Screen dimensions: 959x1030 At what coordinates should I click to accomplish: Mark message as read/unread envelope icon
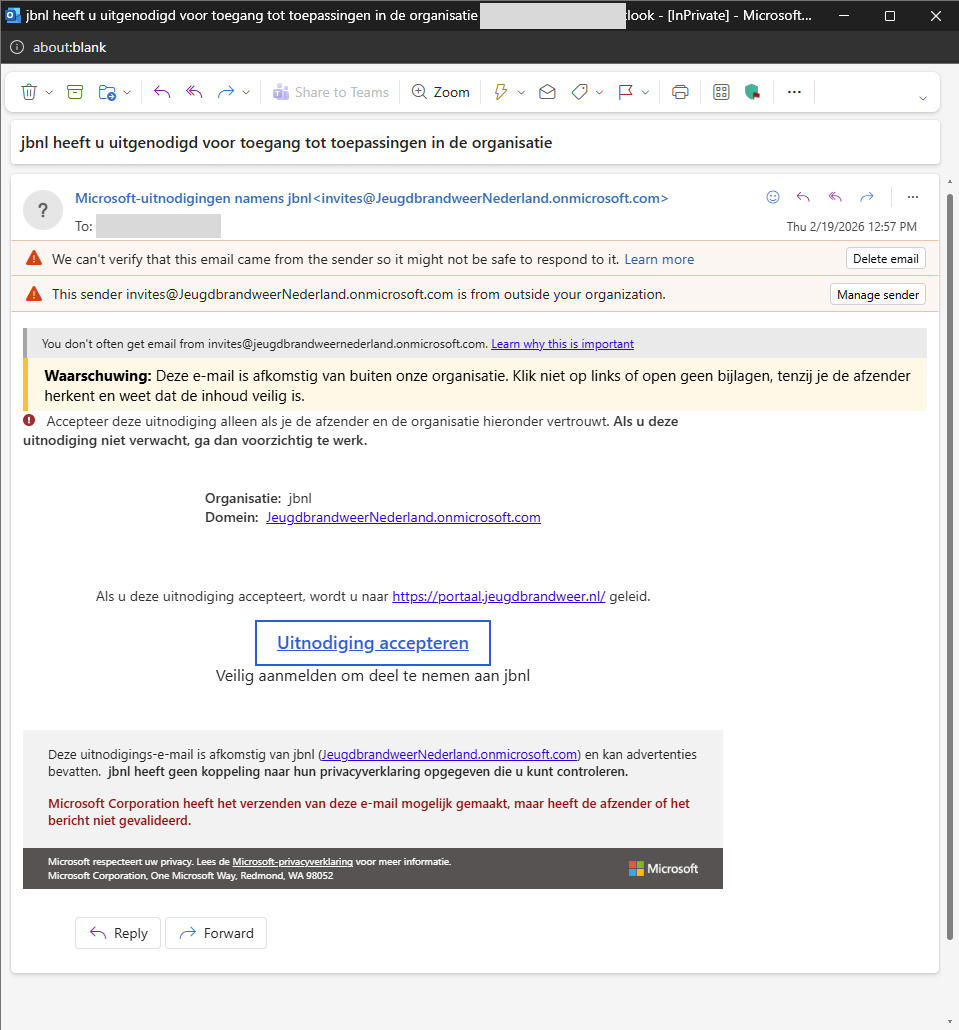(547, 92)
